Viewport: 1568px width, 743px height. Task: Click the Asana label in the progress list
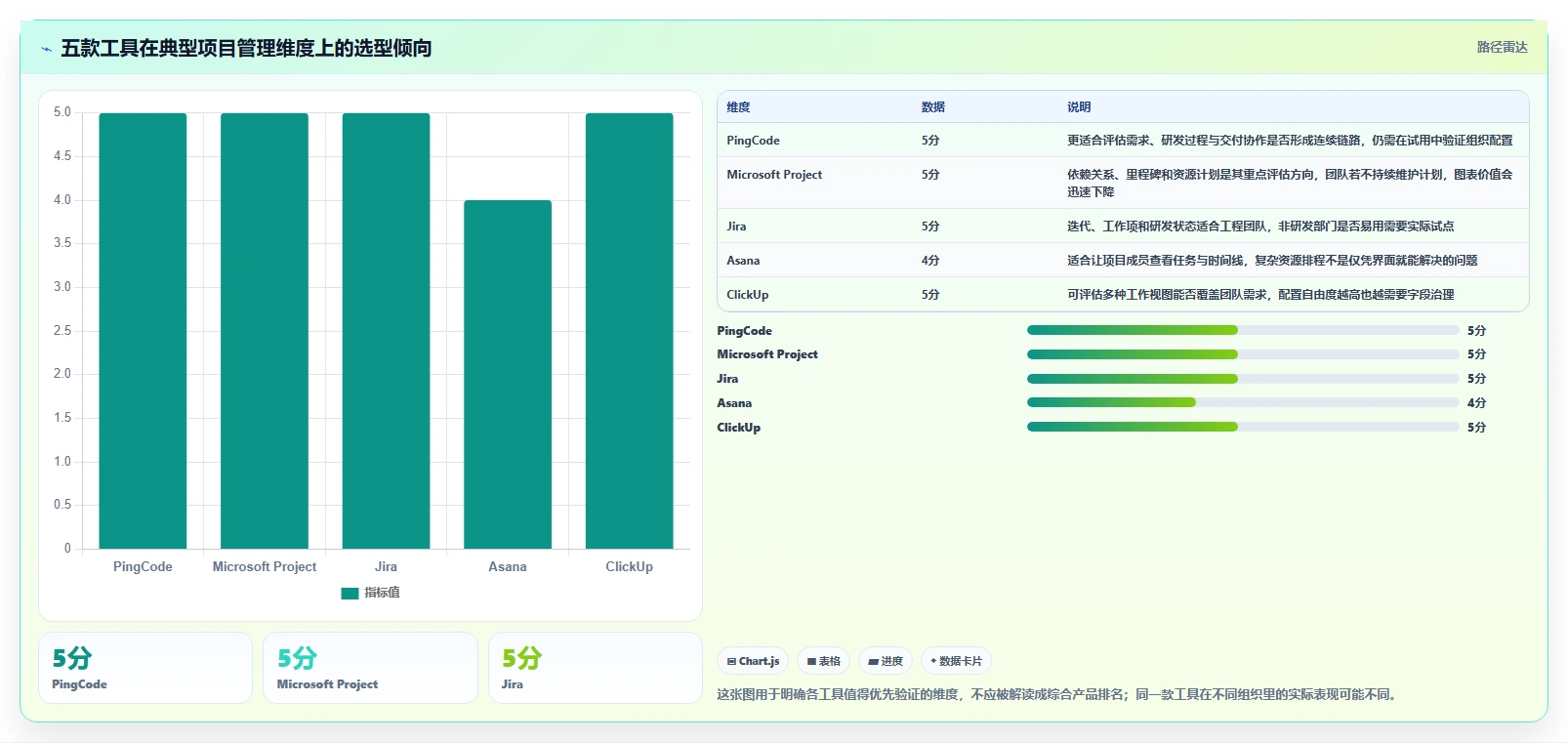click(734, 403)
